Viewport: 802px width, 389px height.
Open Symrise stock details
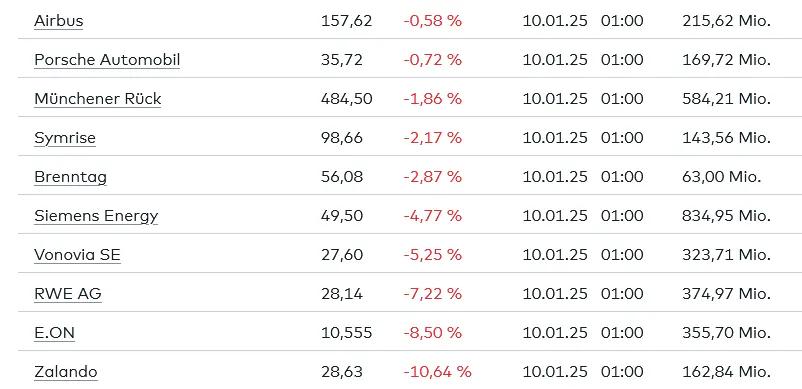tap(65, 138)
